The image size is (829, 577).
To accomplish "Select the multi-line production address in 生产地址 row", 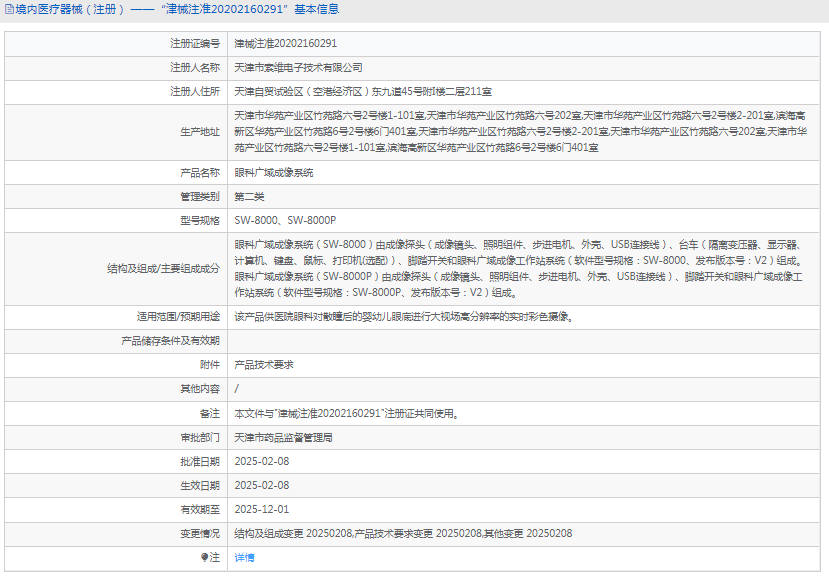I will (x=521, y=132).
